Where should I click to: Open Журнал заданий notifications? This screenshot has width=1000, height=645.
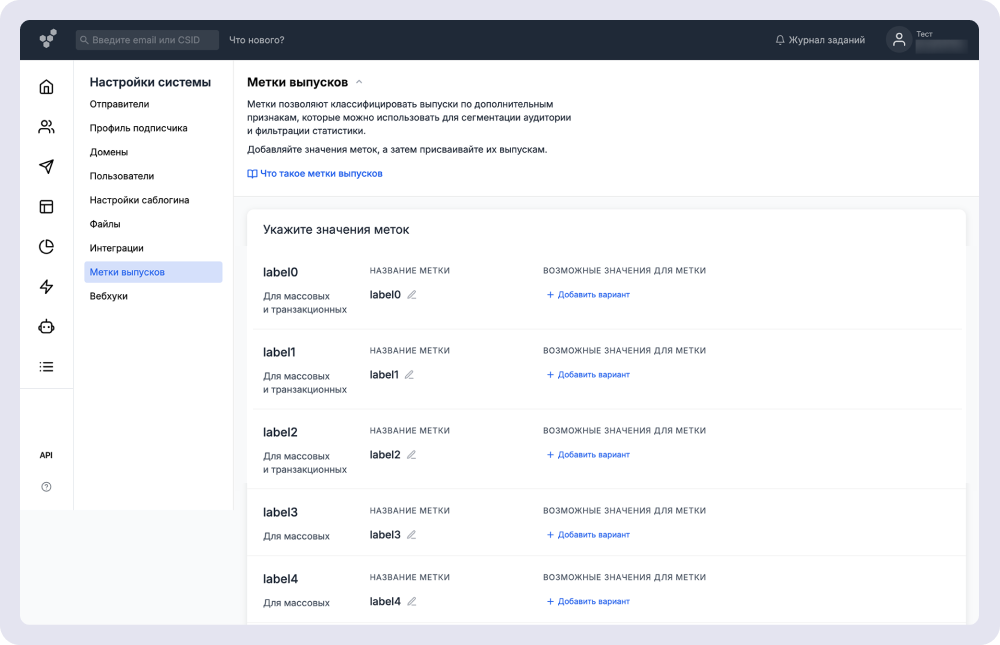click(820, 40)
